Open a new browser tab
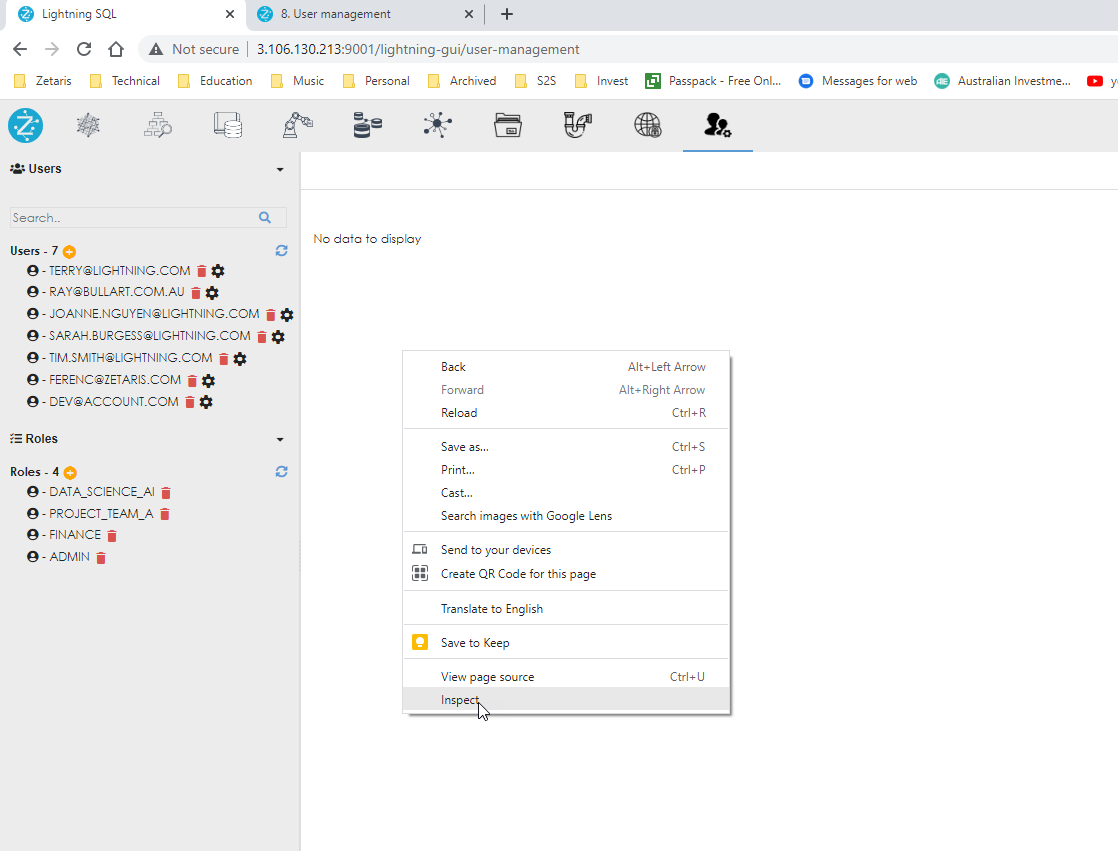 point(507,14)
